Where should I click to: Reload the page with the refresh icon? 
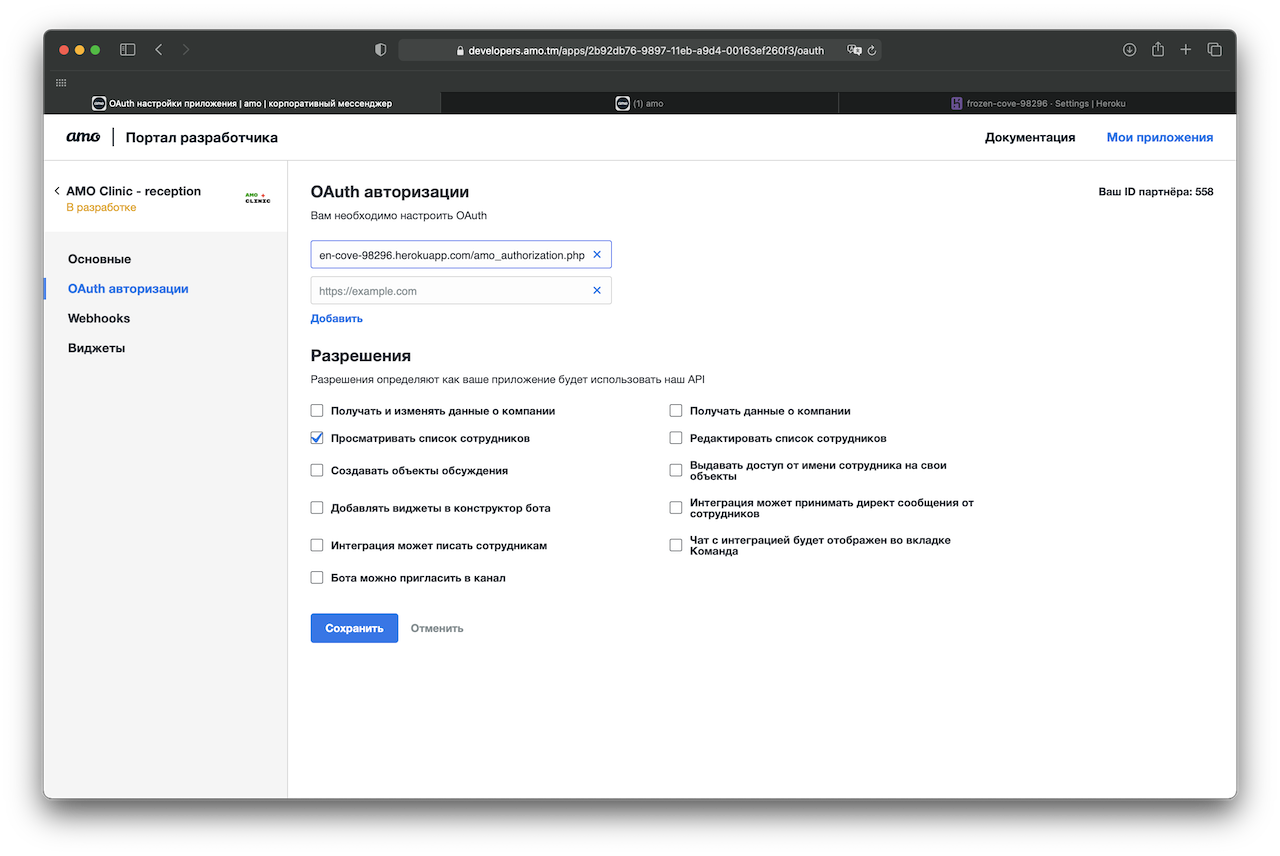tap(872, 50)
